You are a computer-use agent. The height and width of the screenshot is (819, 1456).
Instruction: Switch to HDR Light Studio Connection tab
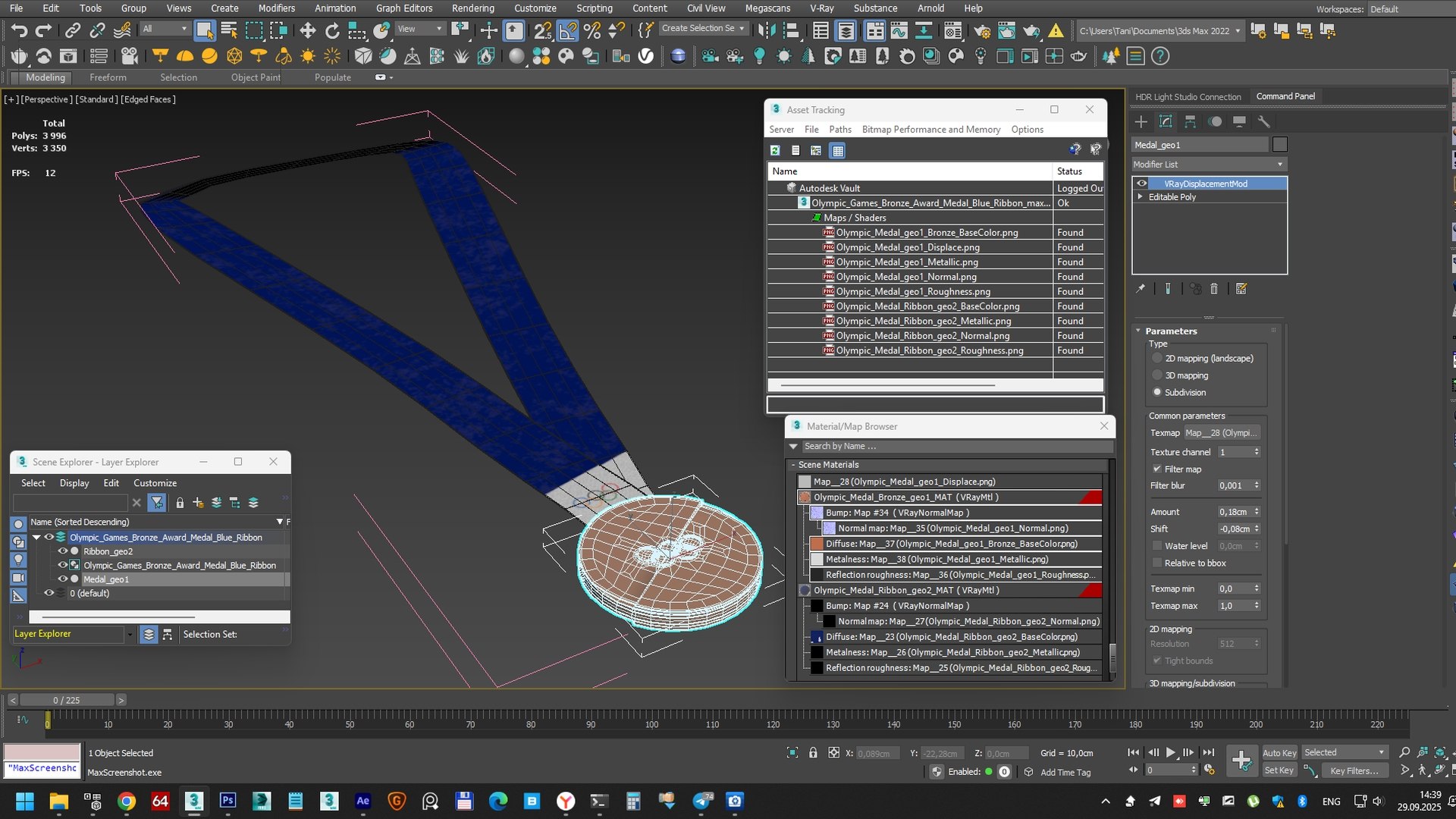(1188, 97)
